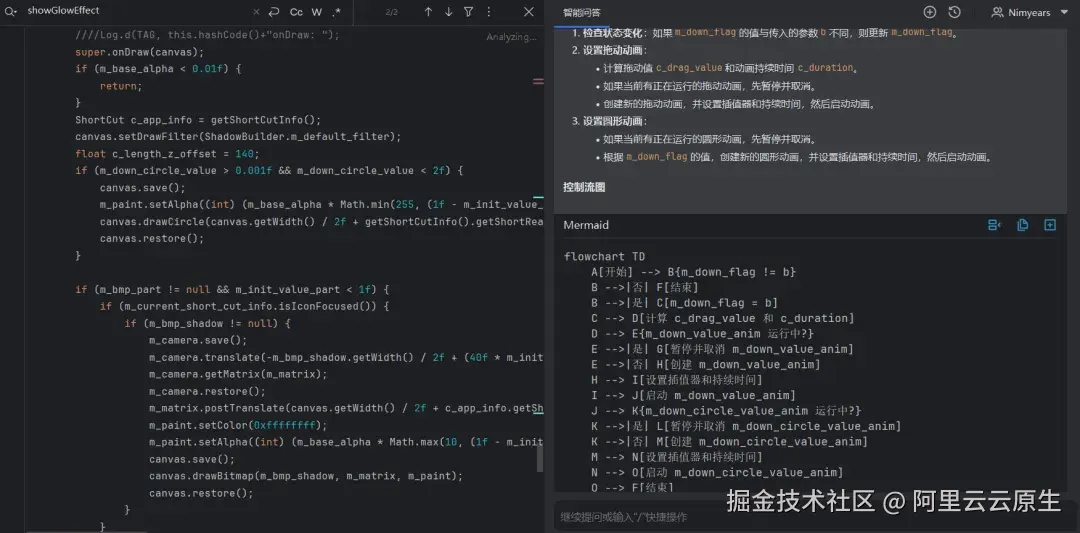Click the Analyzing... status indicator

511,37
